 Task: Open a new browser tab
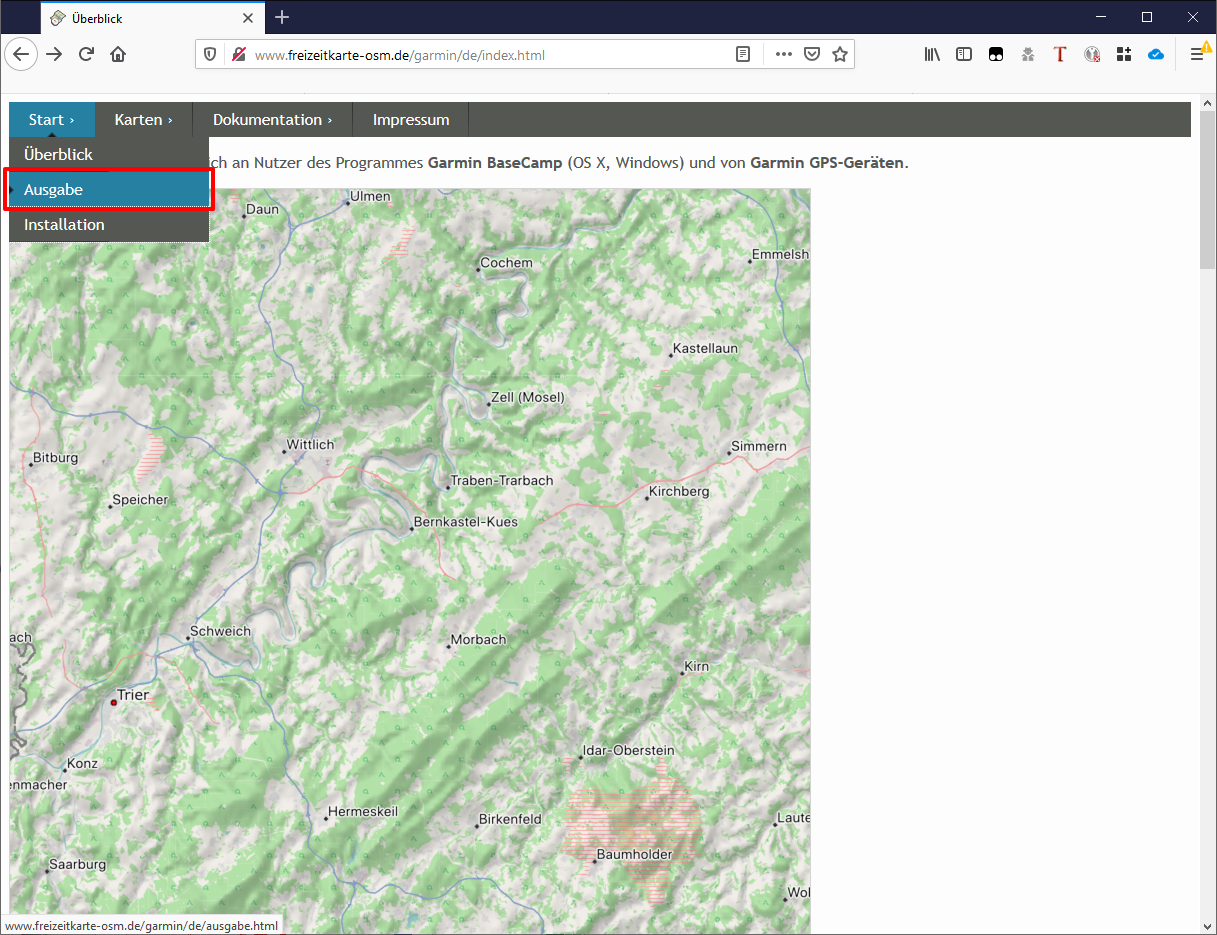click(x=282, y=17)
